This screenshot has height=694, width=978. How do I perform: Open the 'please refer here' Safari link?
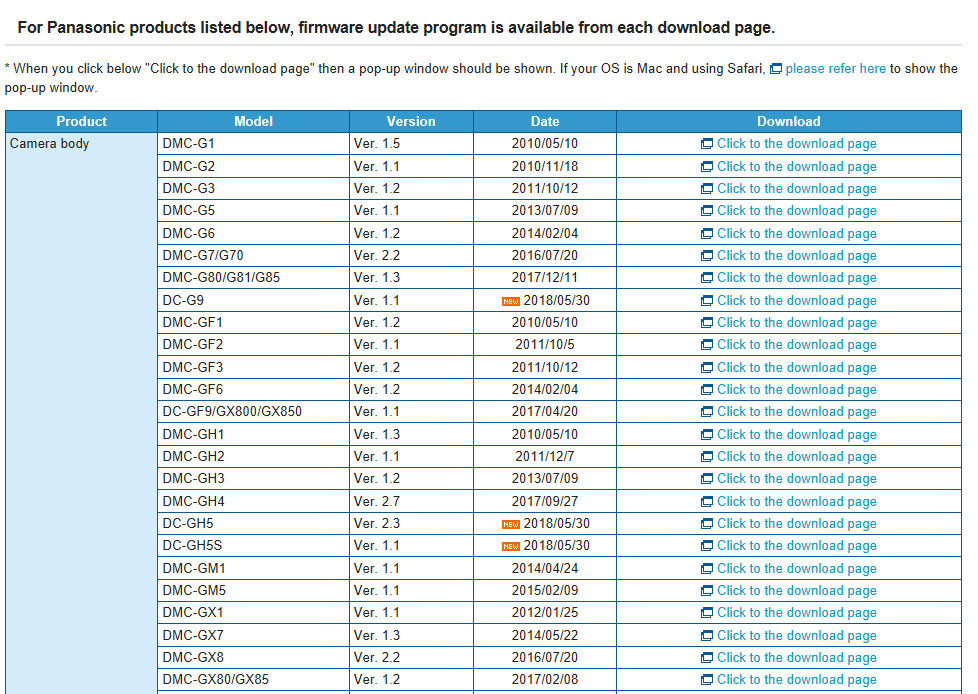pos(836,69)
